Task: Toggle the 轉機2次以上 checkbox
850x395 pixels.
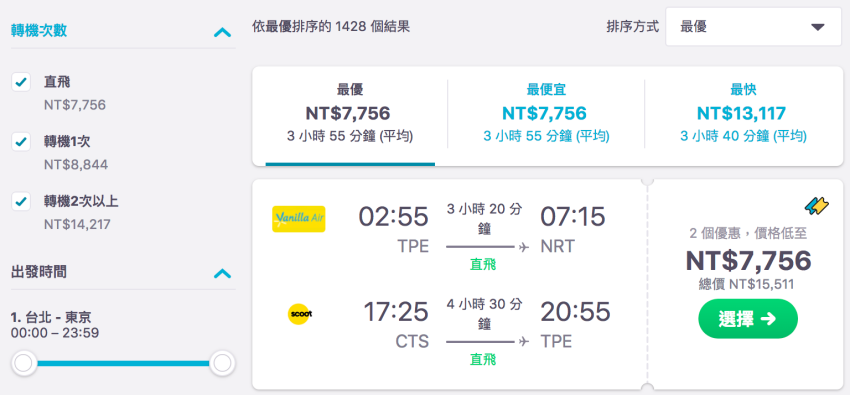Action: (x=21, y=202)
